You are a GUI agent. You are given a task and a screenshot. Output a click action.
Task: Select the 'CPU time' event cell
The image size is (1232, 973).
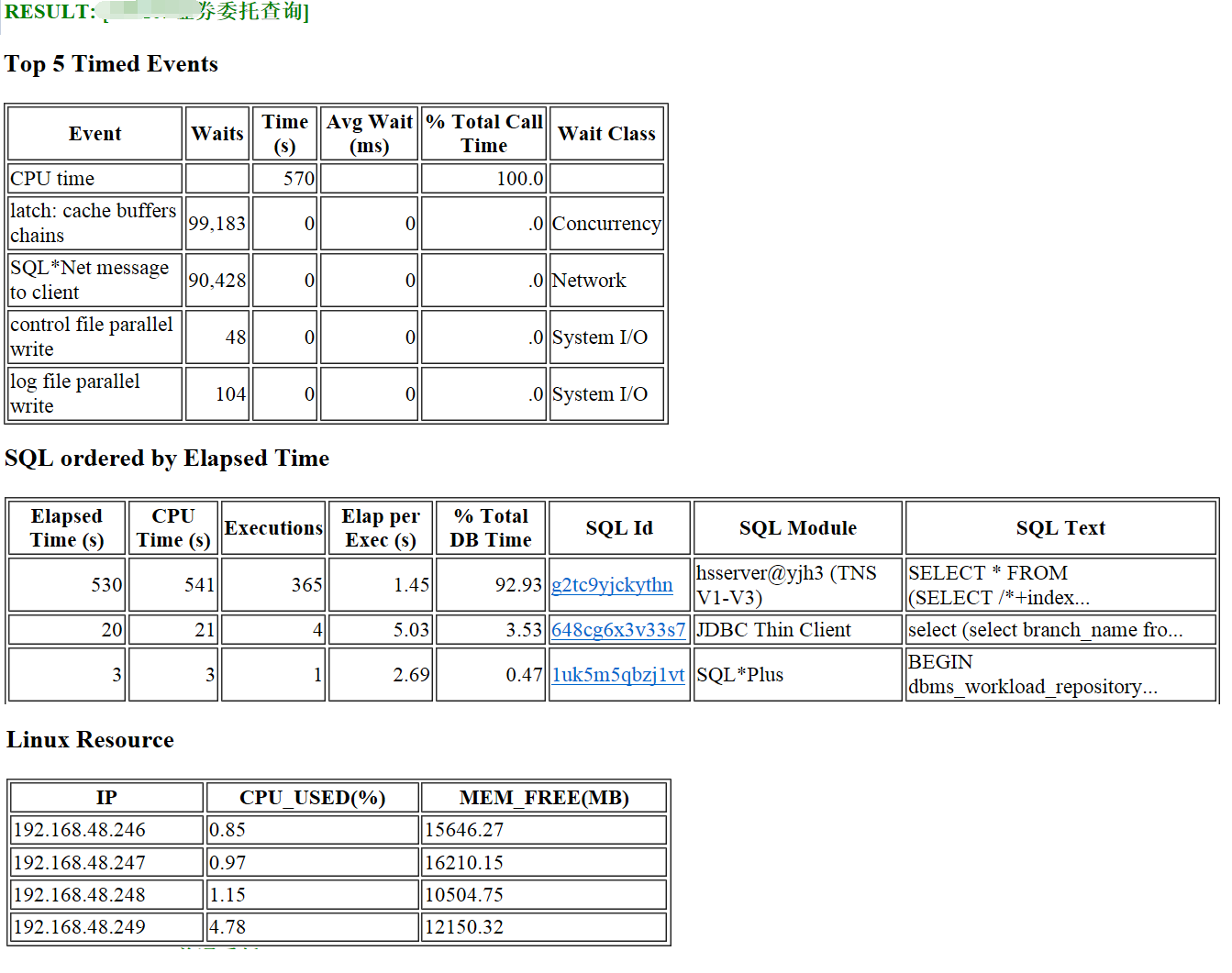(95, 178)
